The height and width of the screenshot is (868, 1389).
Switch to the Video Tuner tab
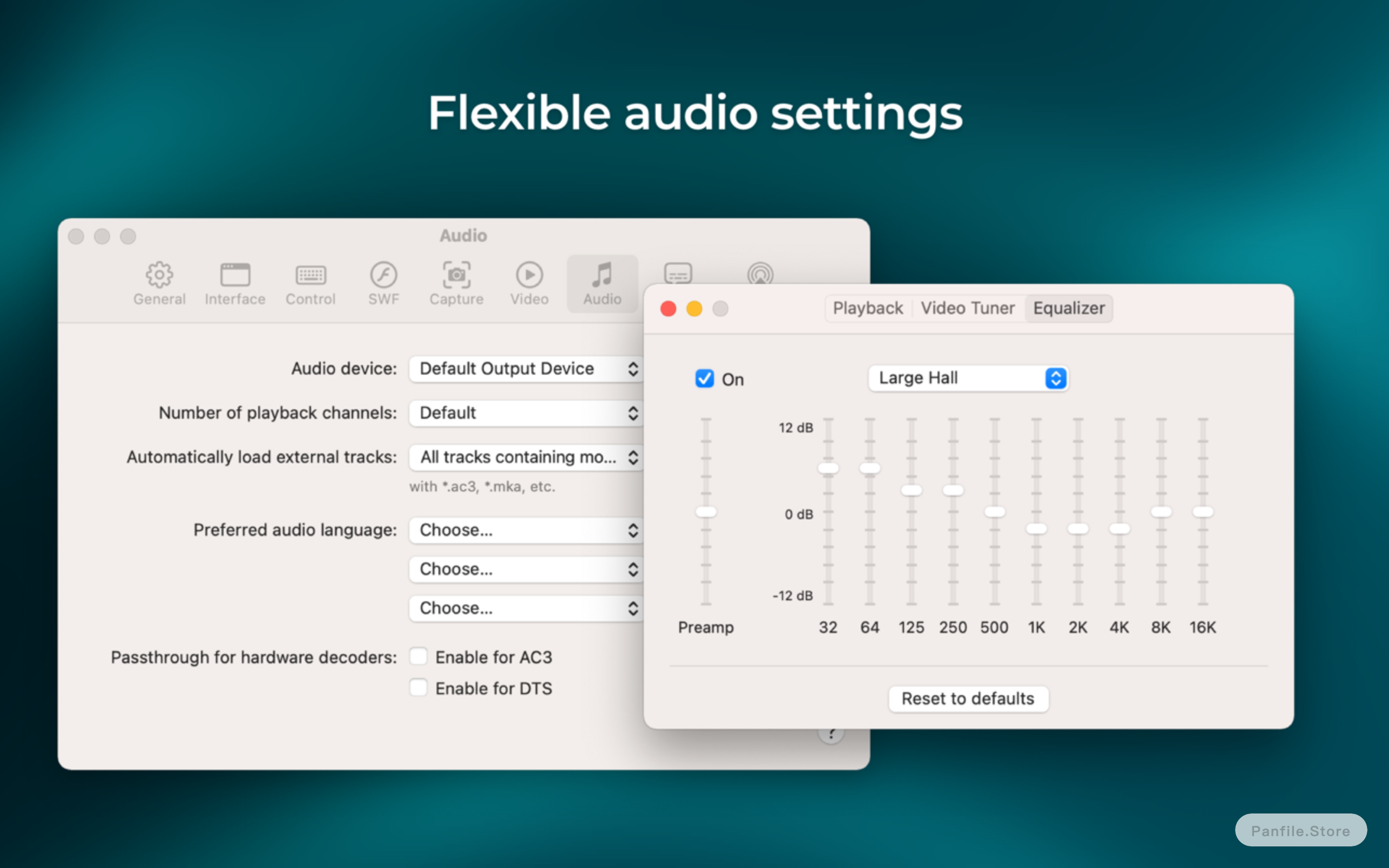968,308
